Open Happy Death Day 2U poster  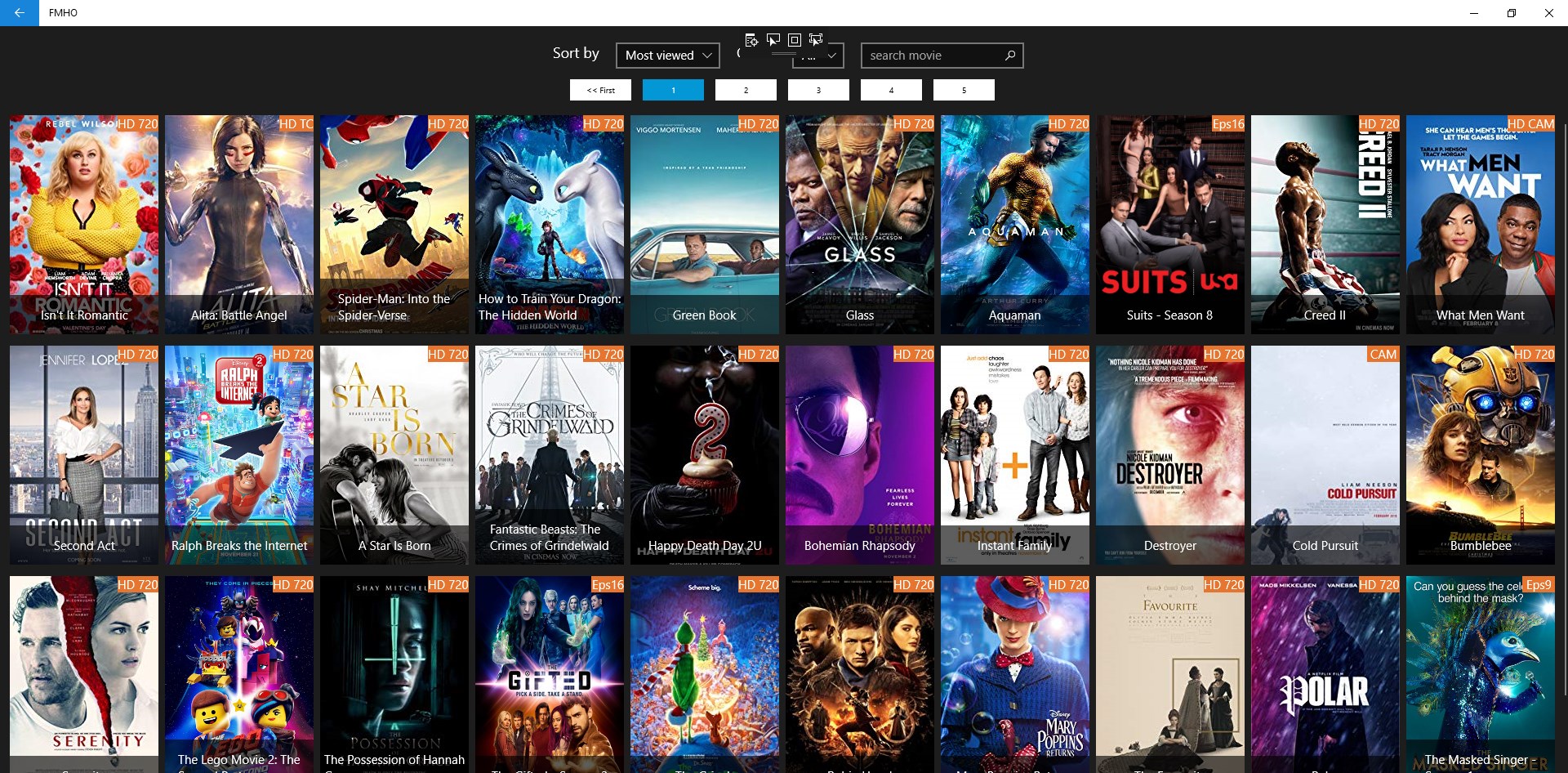pyautogui.click(x=705, y=455)
